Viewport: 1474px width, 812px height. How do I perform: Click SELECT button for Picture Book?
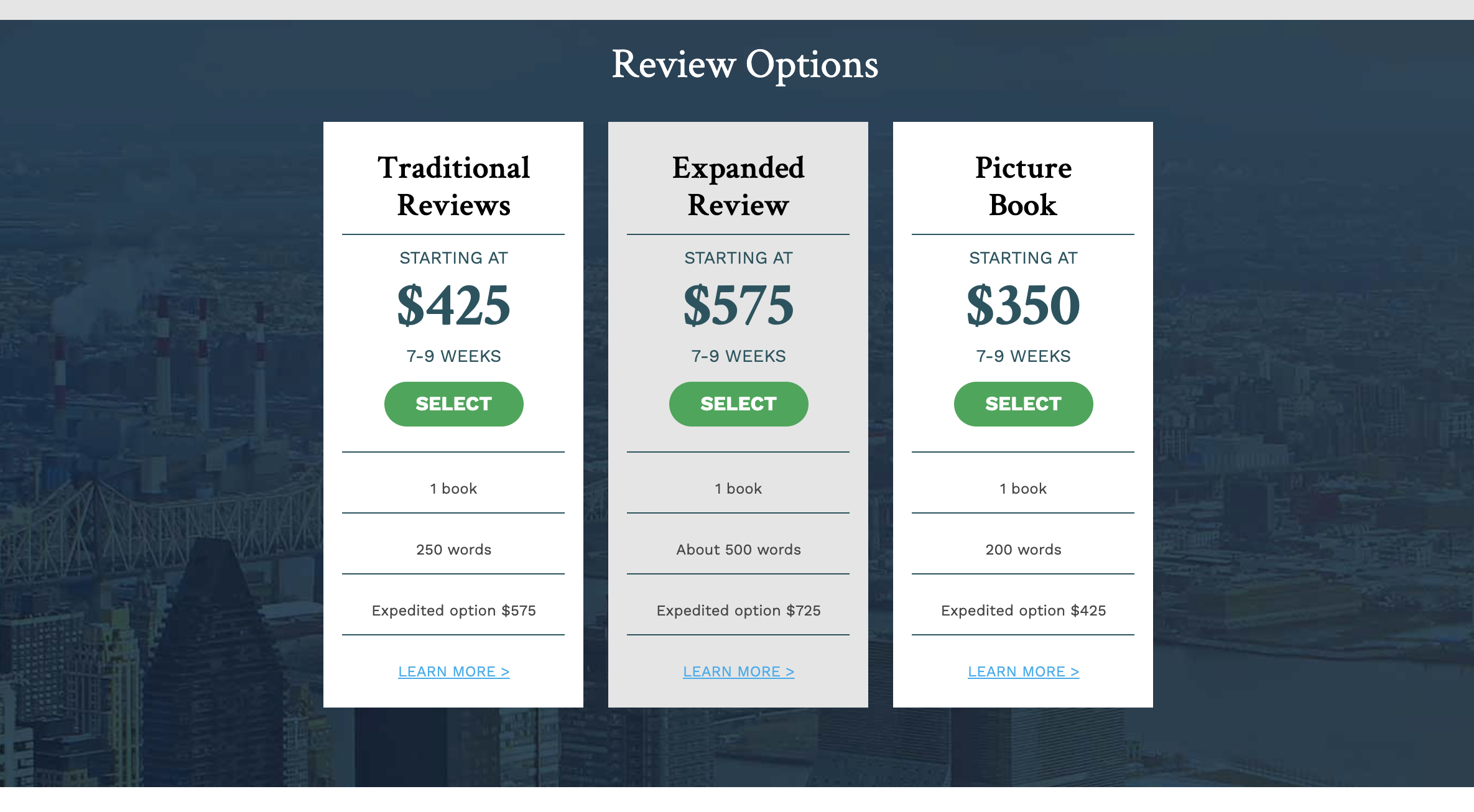[x=1022, y=403]
